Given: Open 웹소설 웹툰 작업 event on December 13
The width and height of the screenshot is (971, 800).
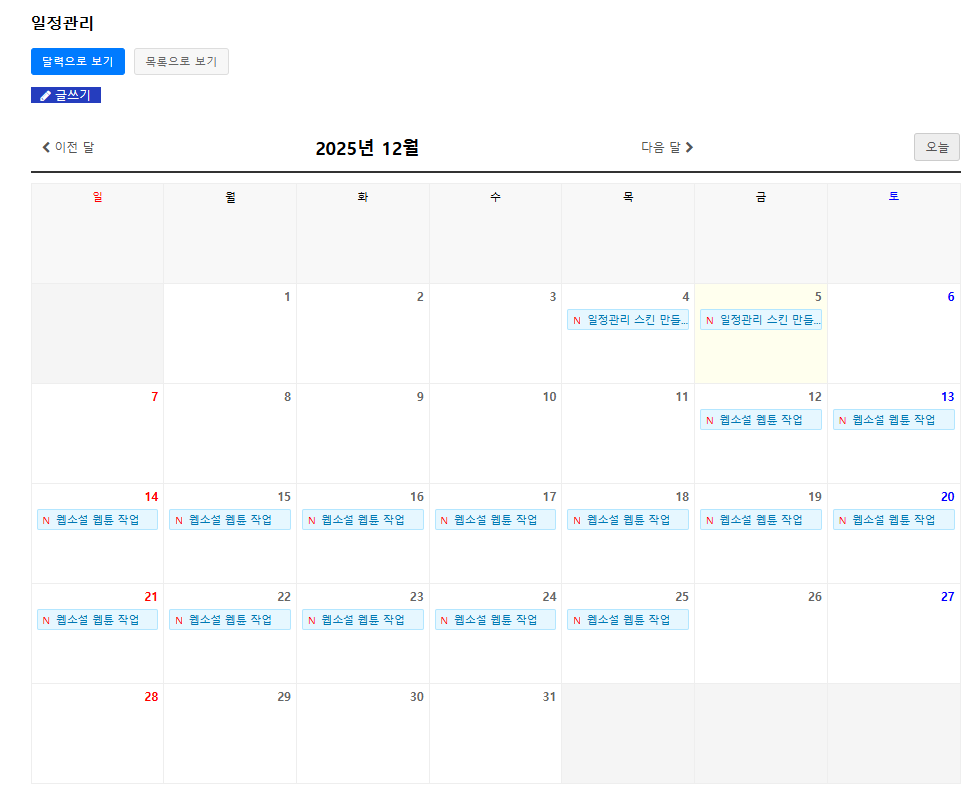Looking at the screenshot, I should pyautogui.click(x=894, y=420).
